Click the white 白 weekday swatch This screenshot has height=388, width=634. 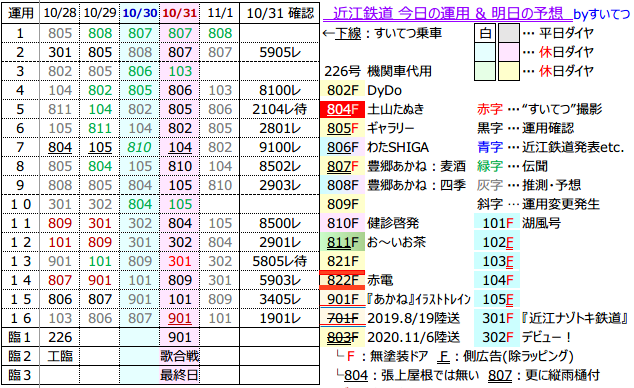(x=485, y=33)
